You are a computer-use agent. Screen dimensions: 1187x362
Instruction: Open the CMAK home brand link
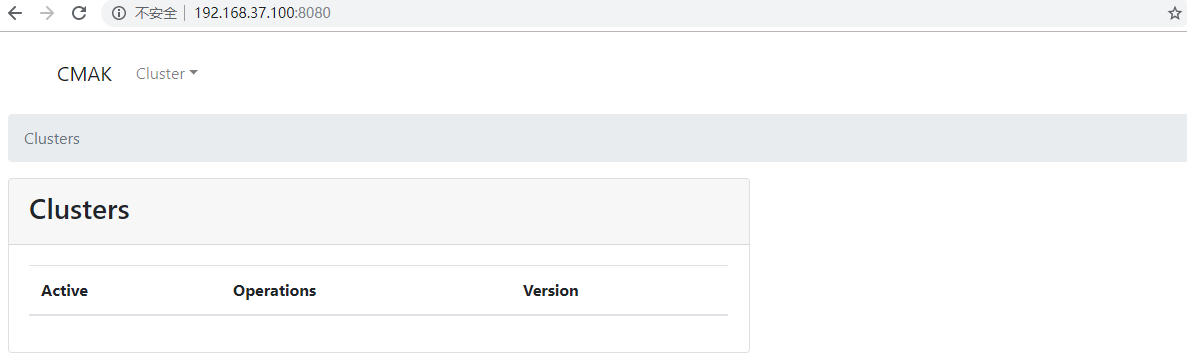[84, 74]
